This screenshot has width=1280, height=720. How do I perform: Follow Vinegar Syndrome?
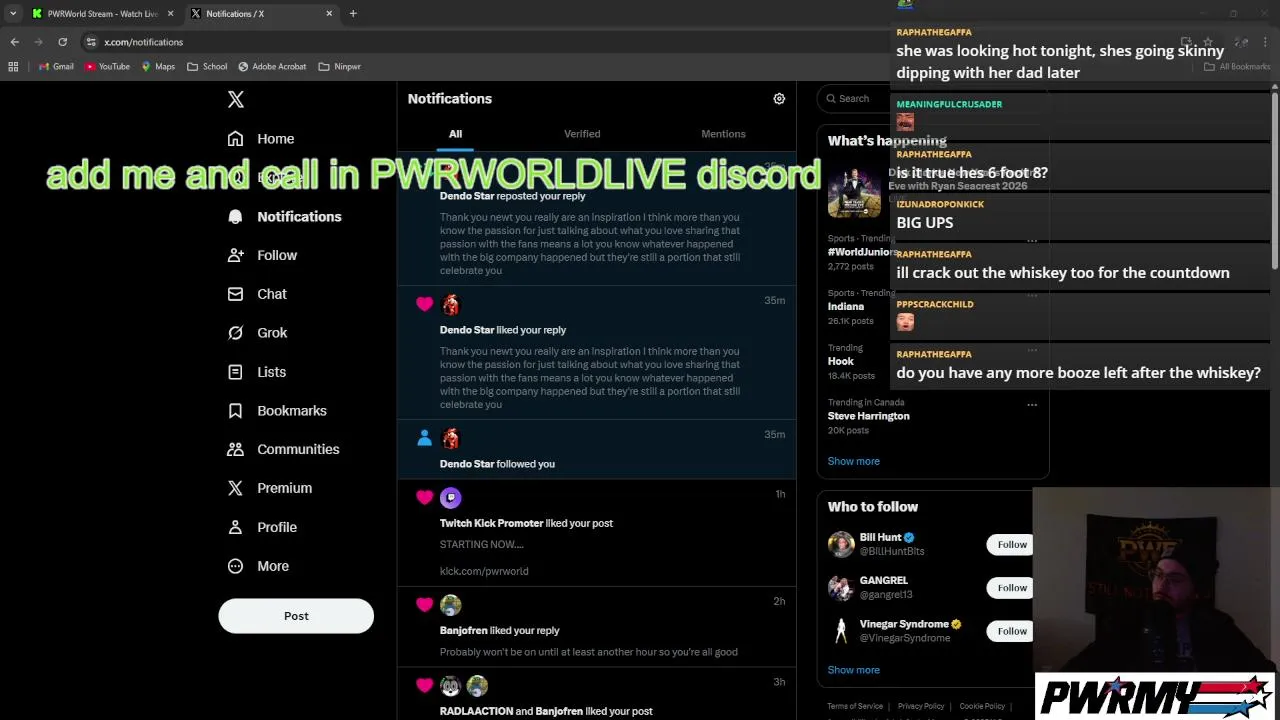click(1012, 631)
